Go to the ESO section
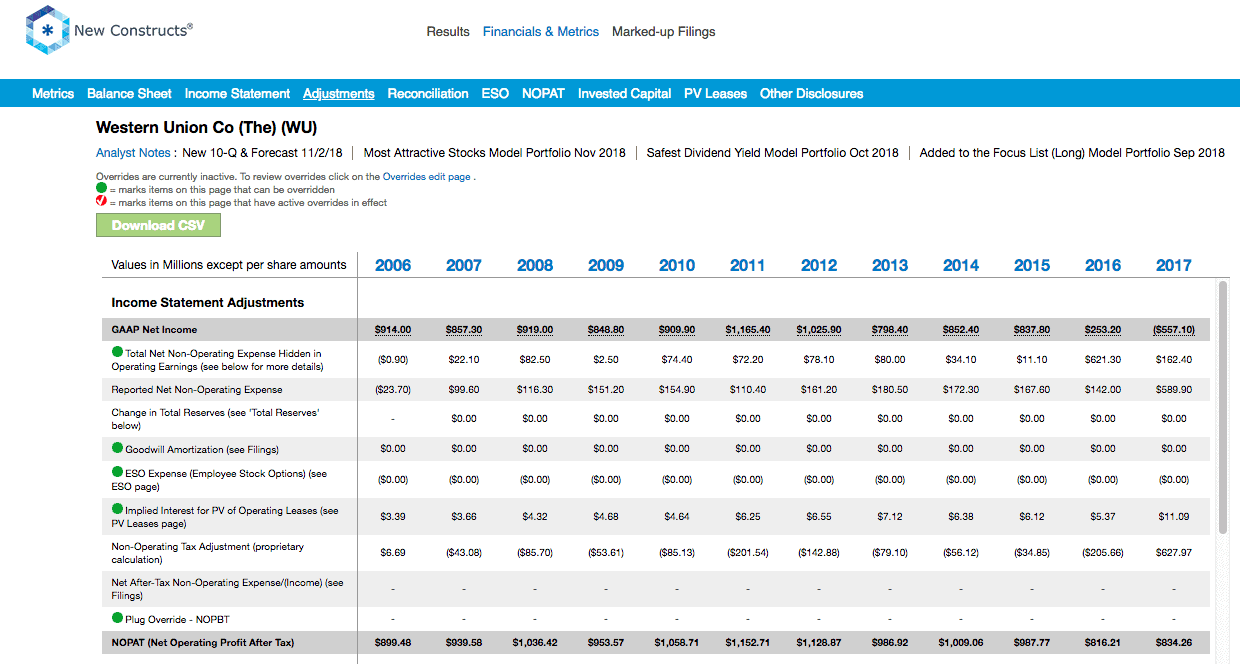 click(x=495, y=93)
